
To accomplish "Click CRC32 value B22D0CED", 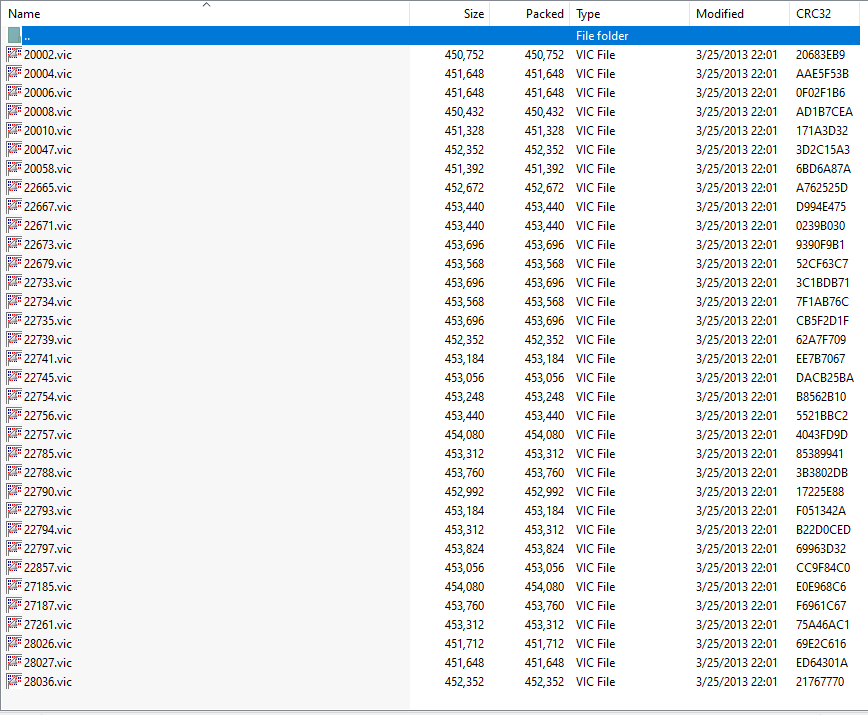I will click(823, 530).
